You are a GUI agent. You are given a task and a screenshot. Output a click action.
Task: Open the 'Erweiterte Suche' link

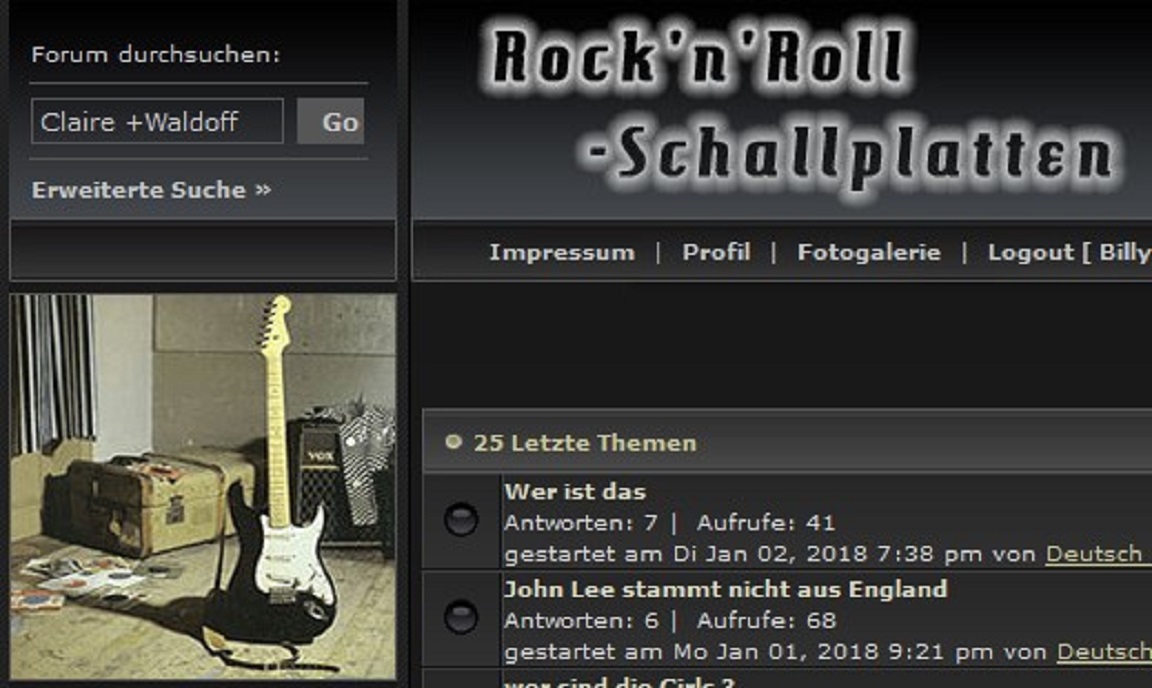point(151,190)
